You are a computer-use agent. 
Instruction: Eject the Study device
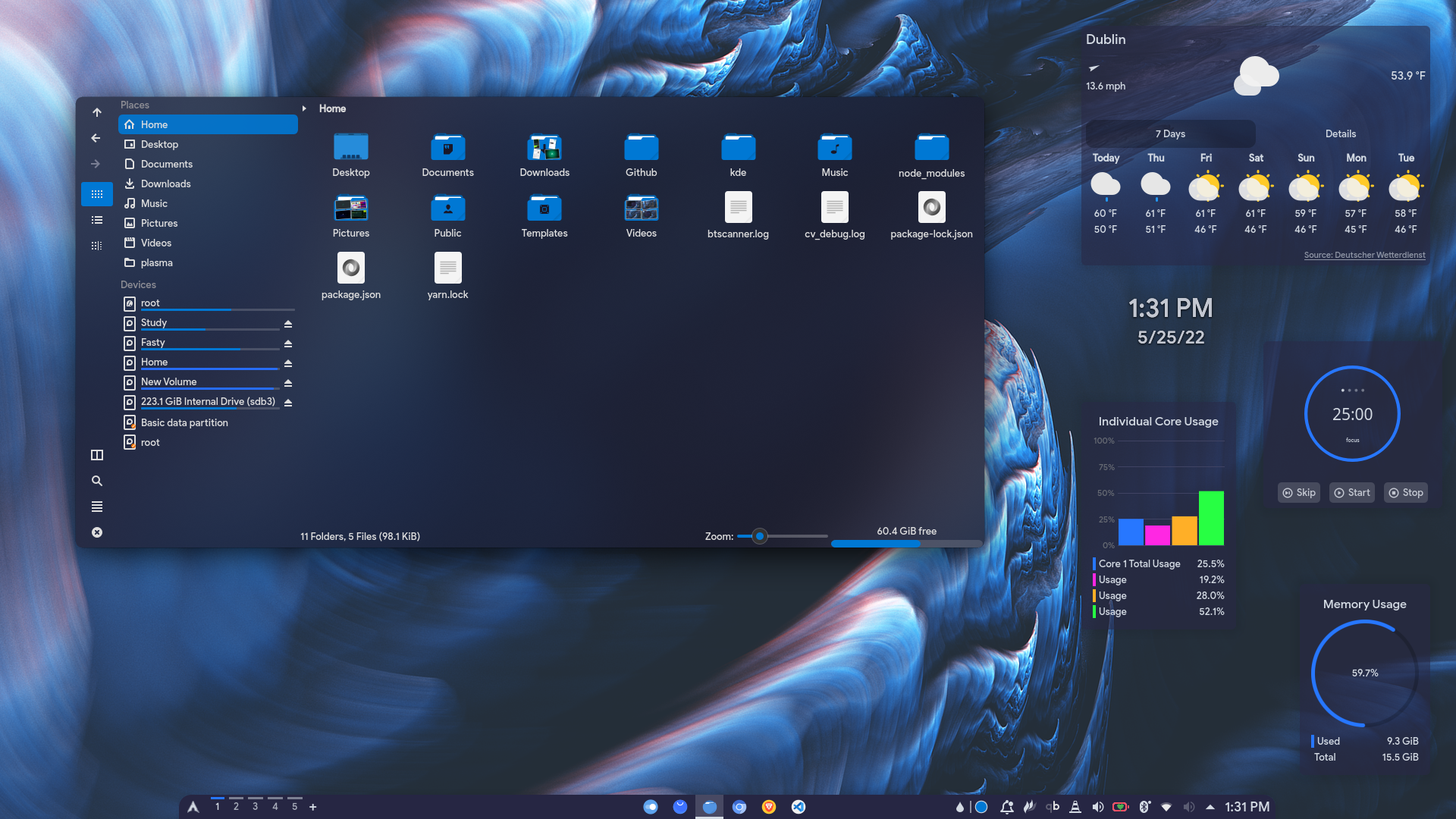coord(288,324)
